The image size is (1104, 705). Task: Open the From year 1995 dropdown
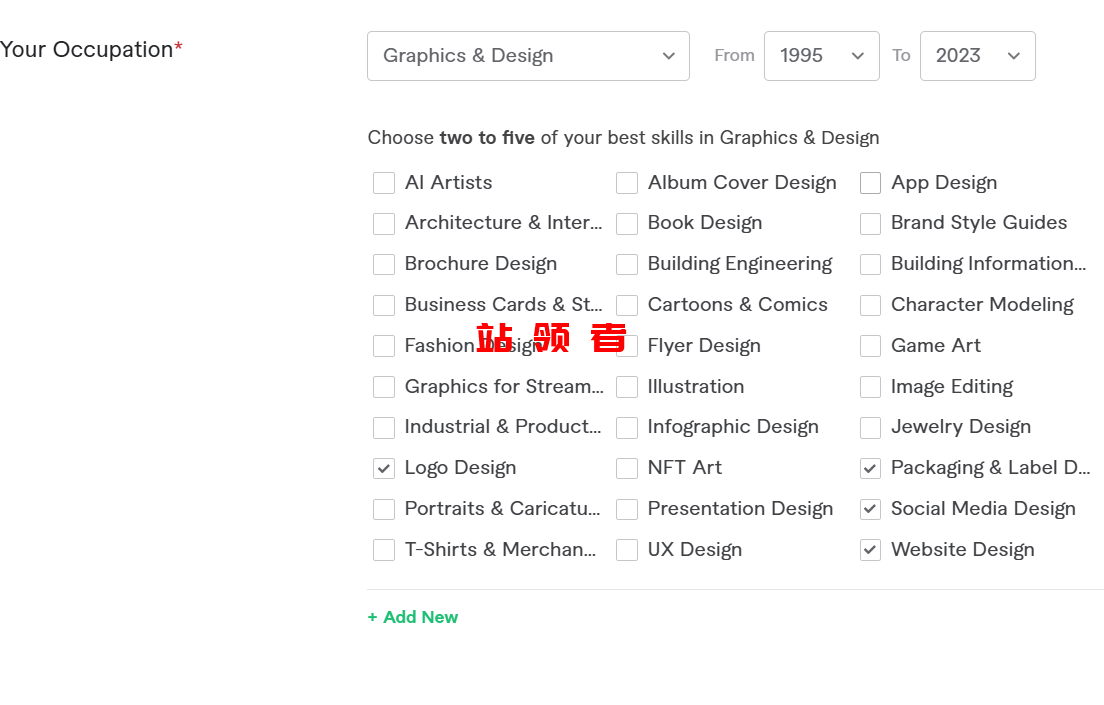(821, 56)
